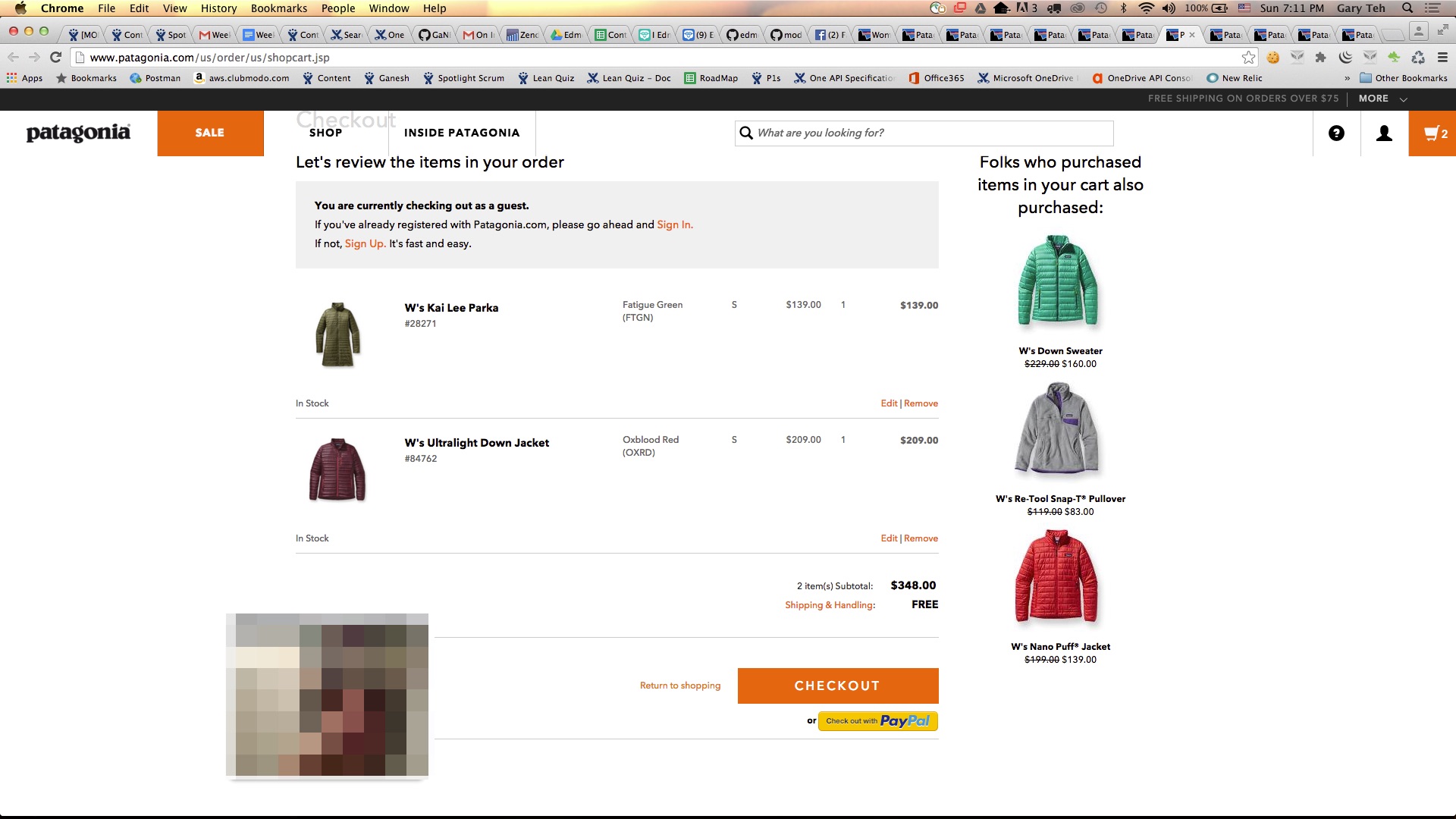Open the Notification Center icon
1456x819 pixels.
1432,8
